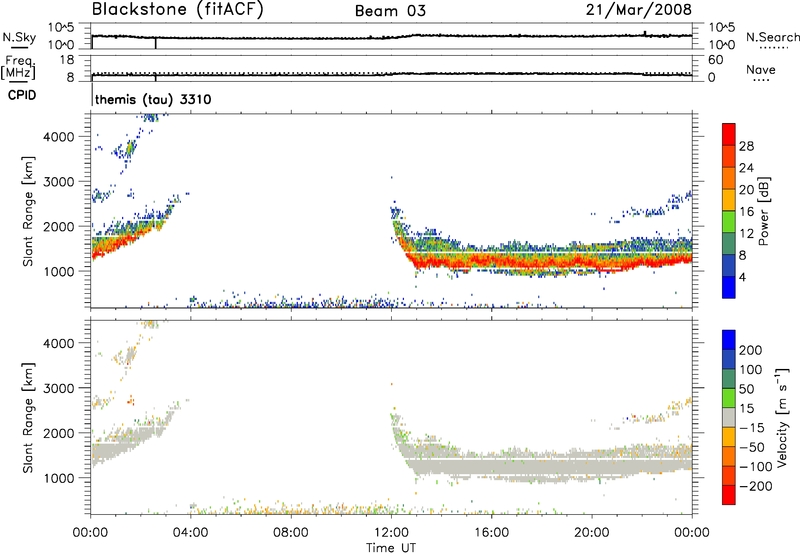
Task: Click the "100" value on velocity colorbar
Action: tap(751, 370)
